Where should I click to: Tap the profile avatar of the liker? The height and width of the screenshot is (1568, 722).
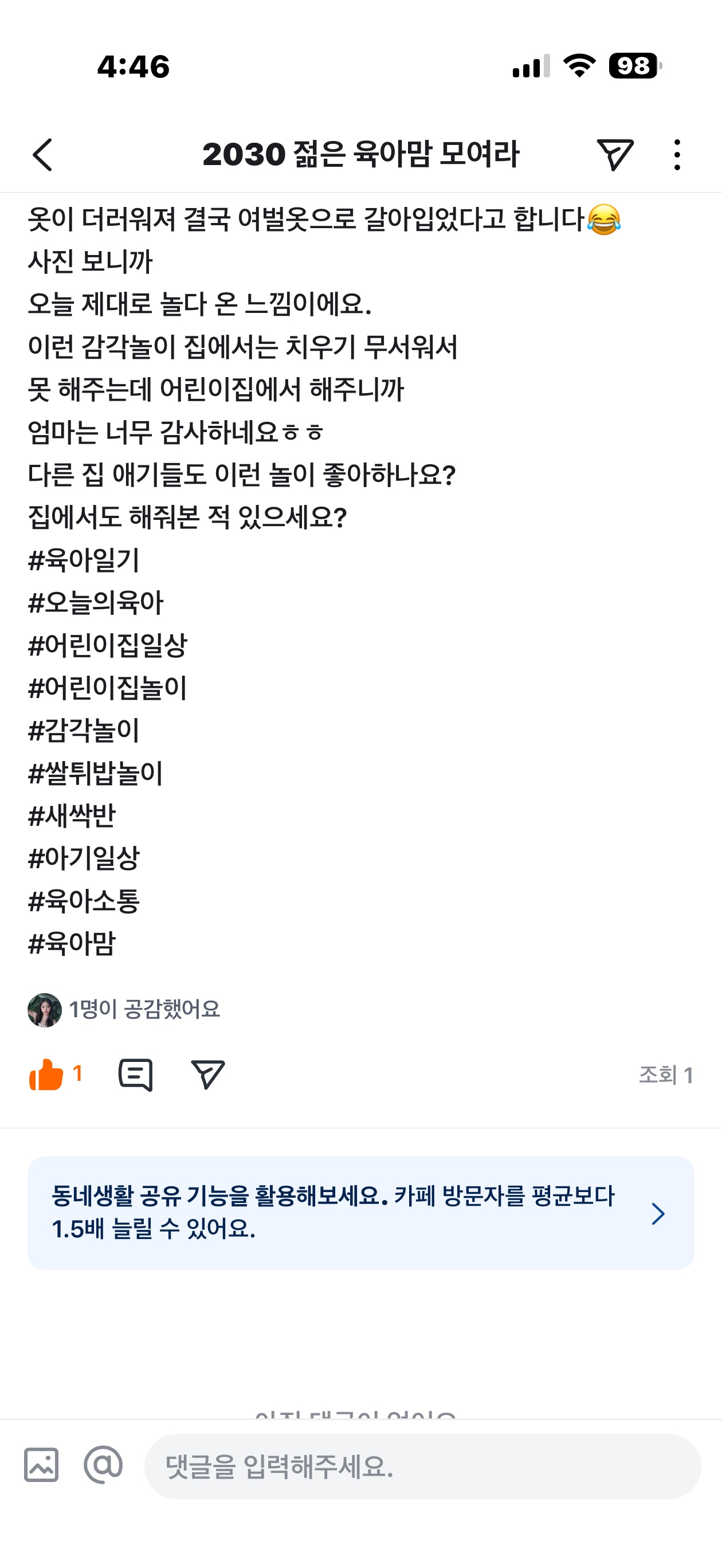tap(45, 1010)
